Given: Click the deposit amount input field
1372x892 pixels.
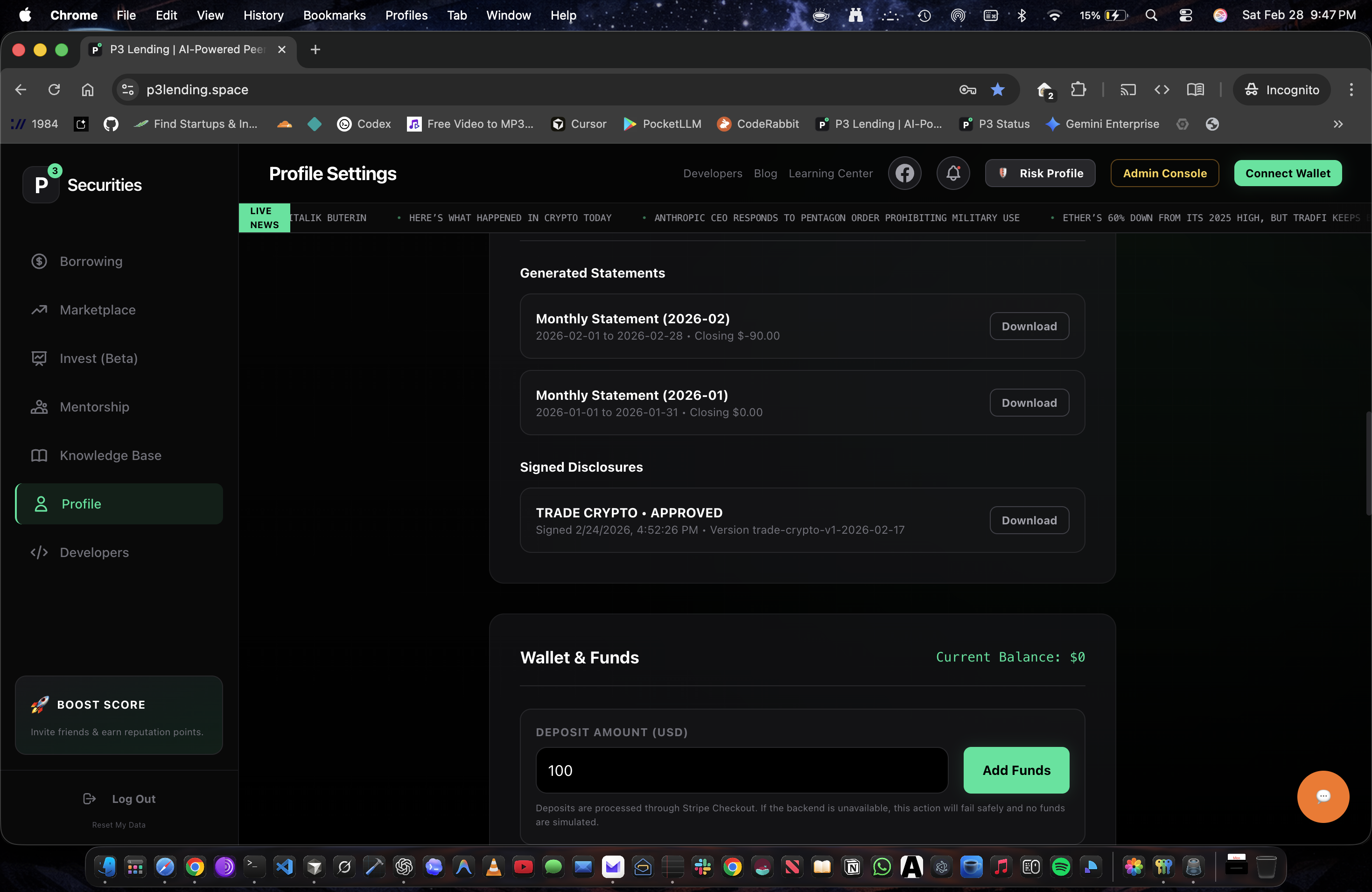Looking at the screenshot, I should (742, 770).
